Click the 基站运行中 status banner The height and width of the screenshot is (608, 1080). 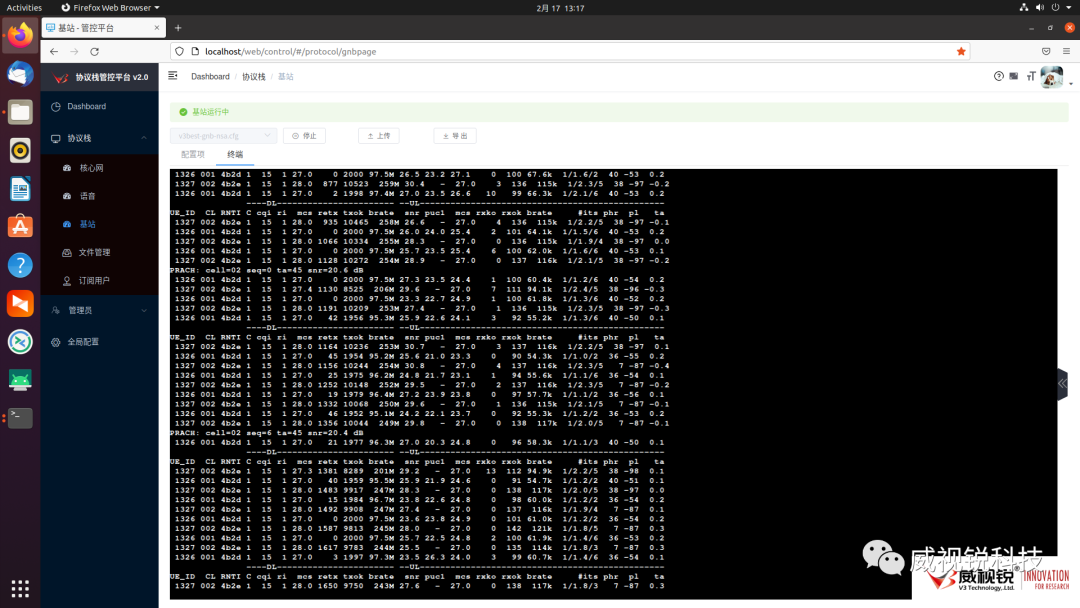click(x=619, y=112)
